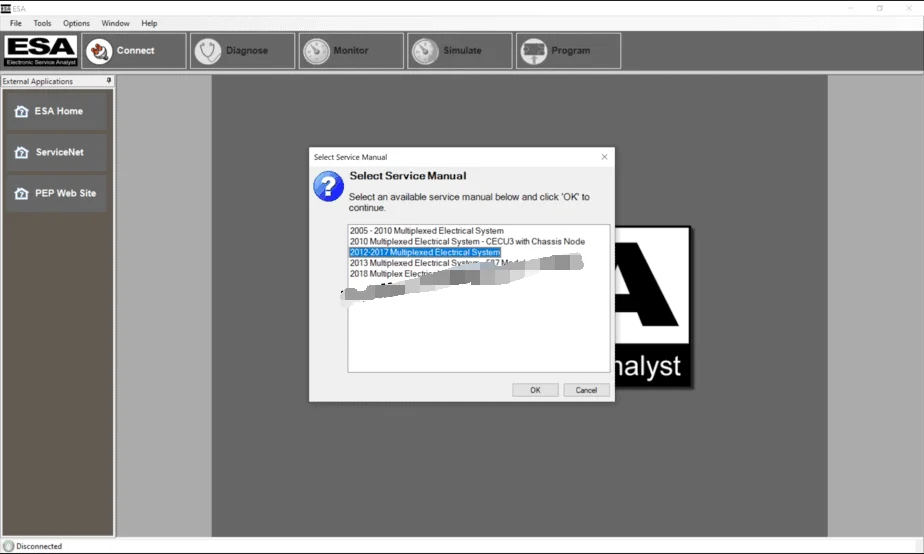Select 2010 Multiplexed Electrical System CECU3 with Chassis Node
924x554 pixels.
point(467,242)
